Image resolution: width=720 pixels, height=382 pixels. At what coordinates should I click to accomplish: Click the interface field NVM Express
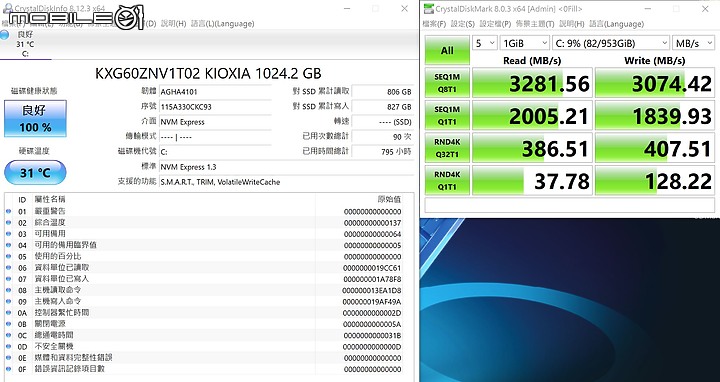[215, 122]
